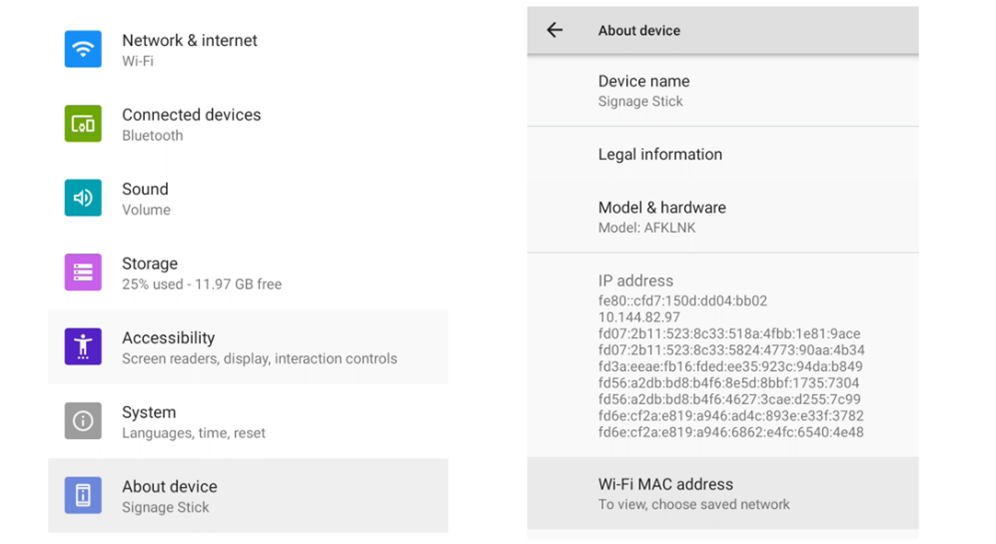
Task: Open Legal information
Action: coord(721,154)
